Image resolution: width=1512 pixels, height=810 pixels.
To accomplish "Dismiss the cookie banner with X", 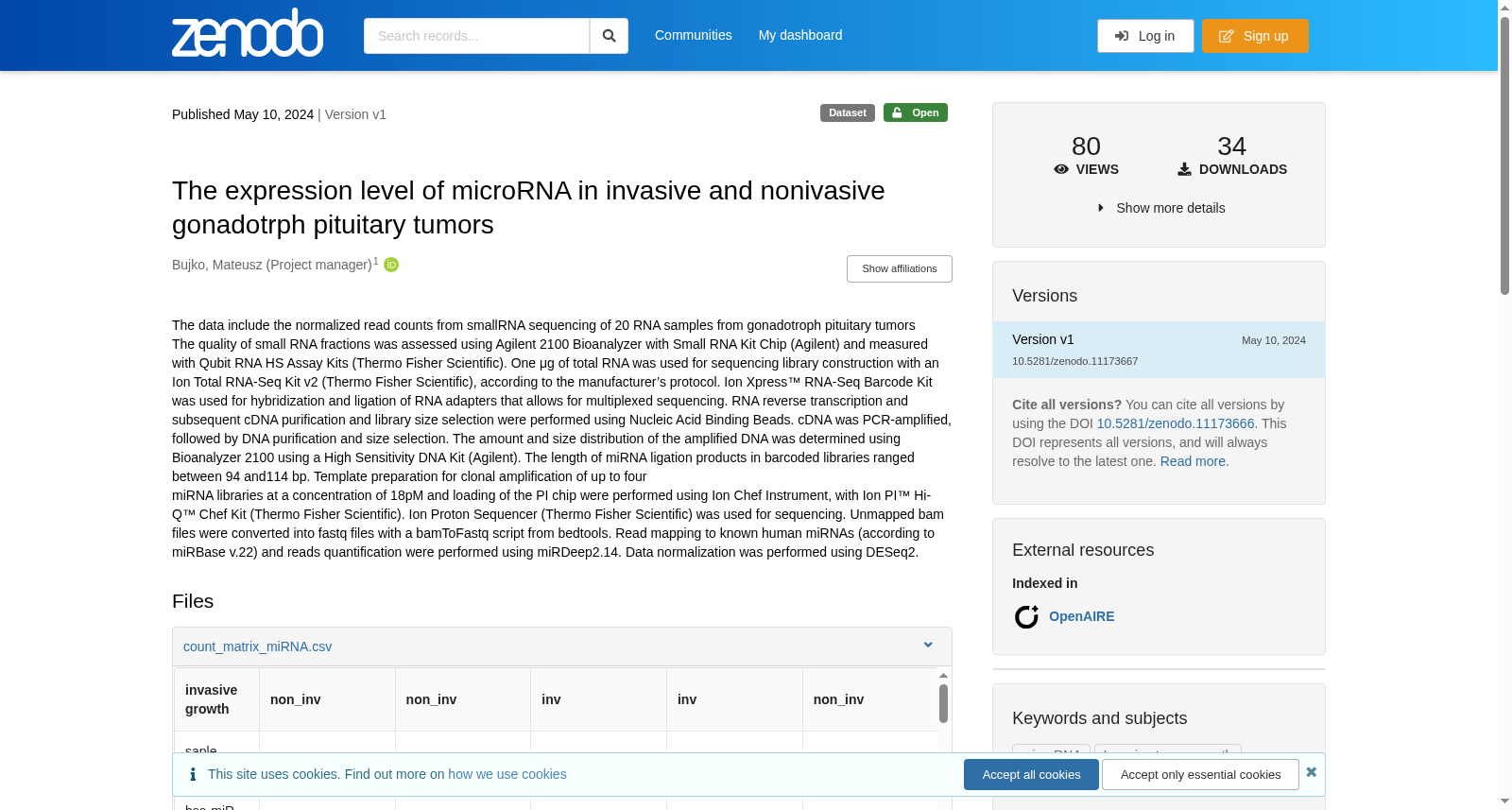I will (1311, 772).
